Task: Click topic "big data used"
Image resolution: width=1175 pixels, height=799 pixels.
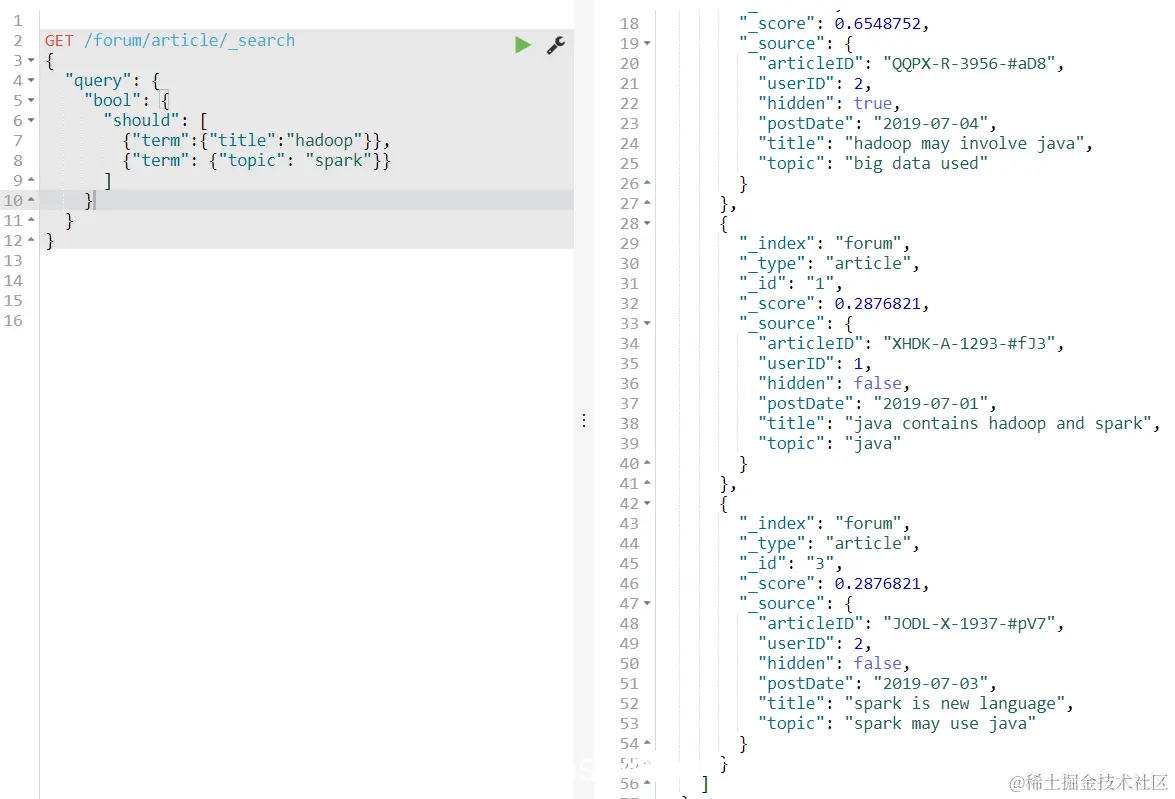Action: (916, 163)
